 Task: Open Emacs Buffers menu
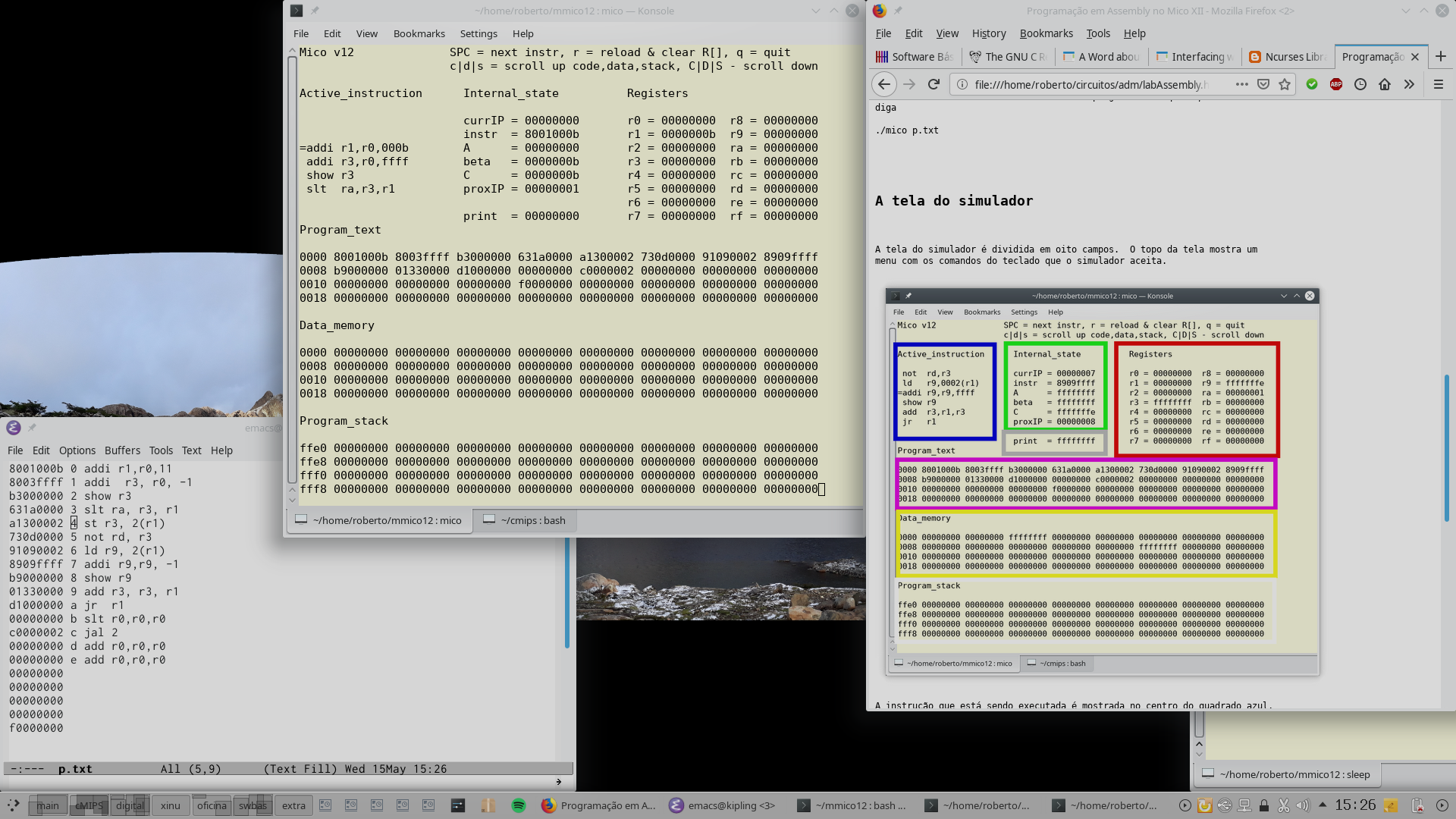(122, 450)
